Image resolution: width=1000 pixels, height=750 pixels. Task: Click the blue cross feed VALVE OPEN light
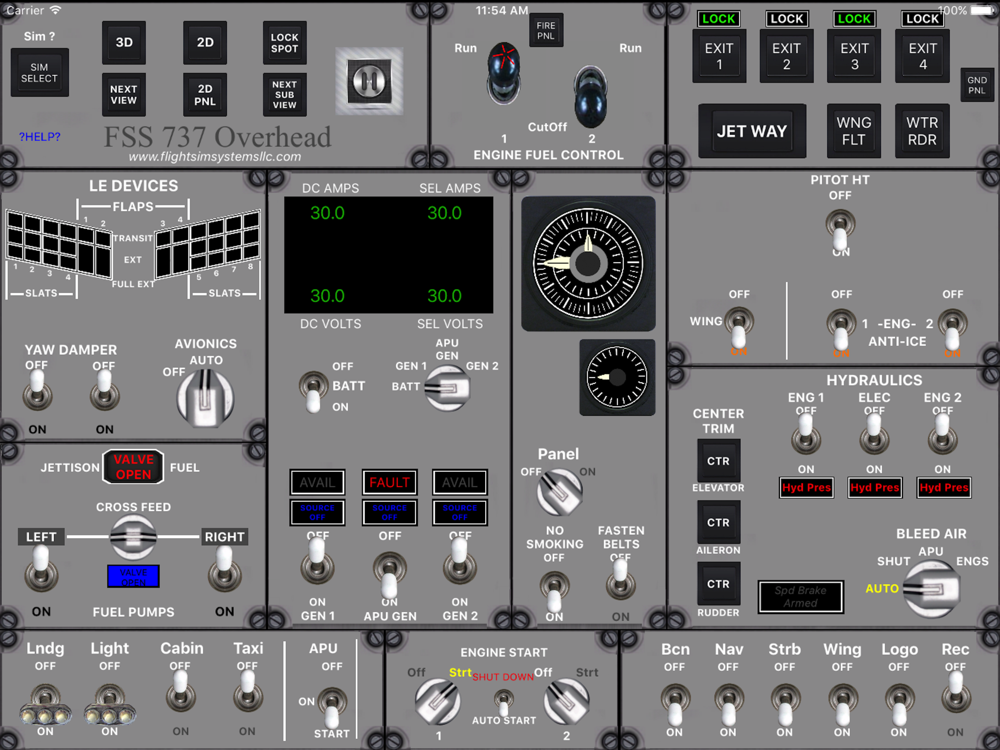tap(133, 577)
